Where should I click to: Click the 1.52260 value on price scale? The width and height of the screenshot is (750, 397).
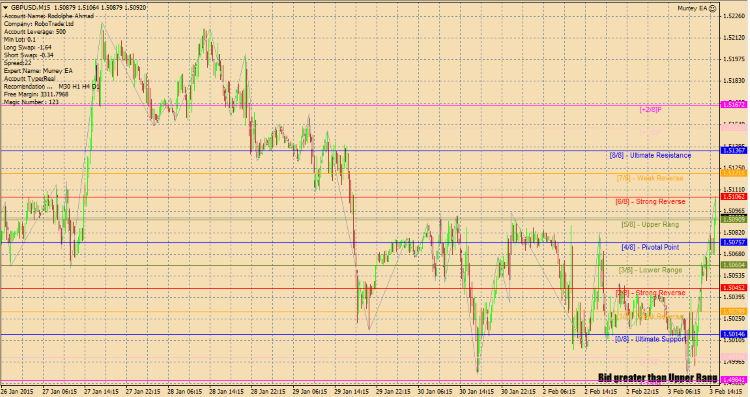point(735,16)
